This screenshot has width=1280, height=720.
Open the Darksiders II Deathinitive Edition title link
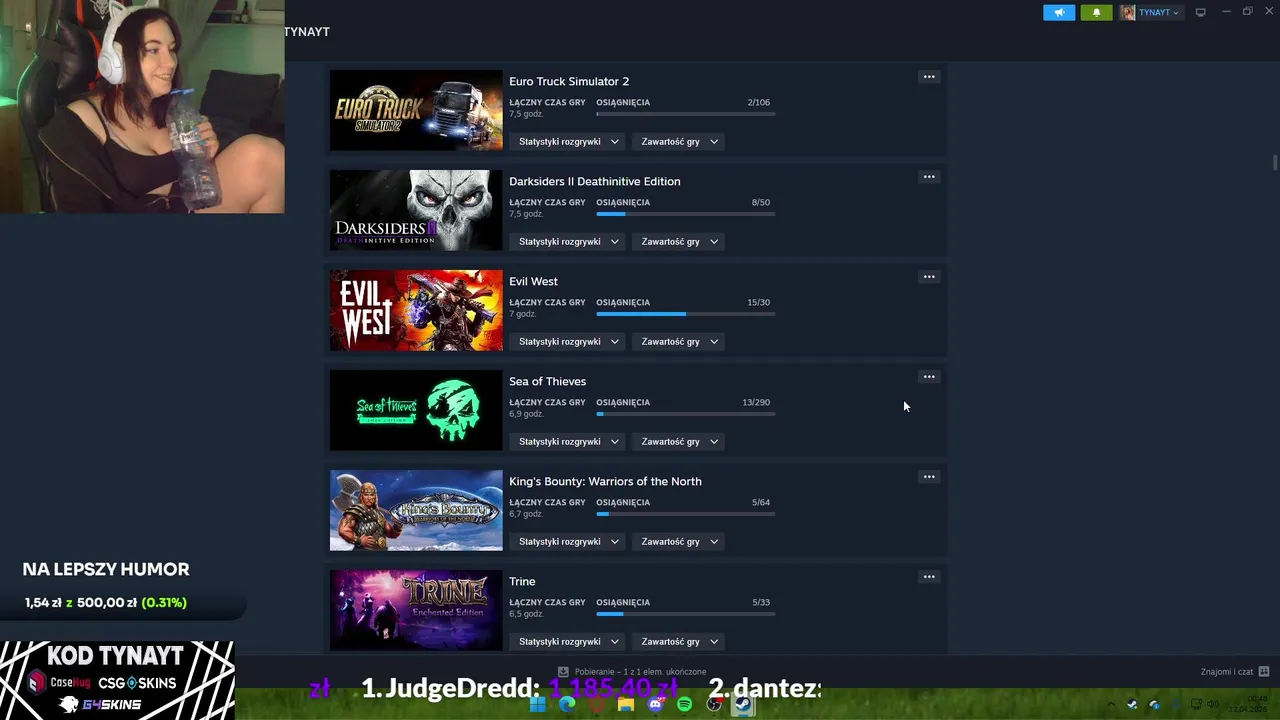[595, 181]
